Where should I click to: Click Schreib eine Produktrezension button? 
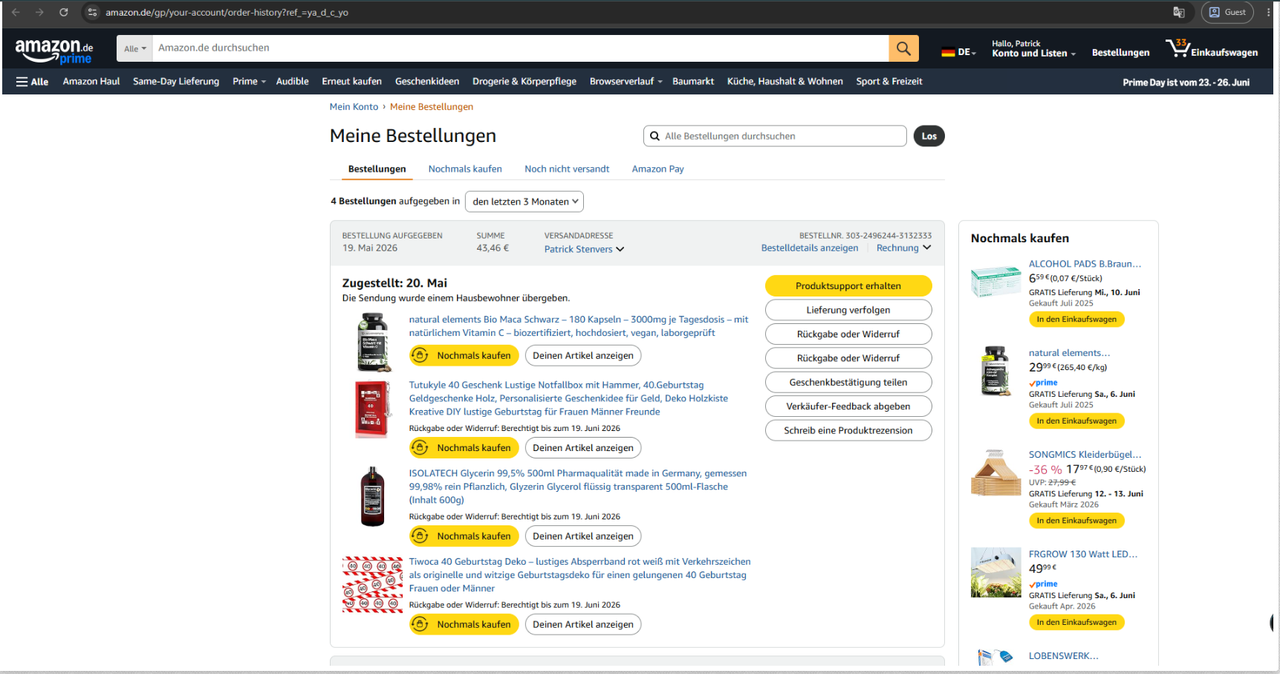[848, 430]
